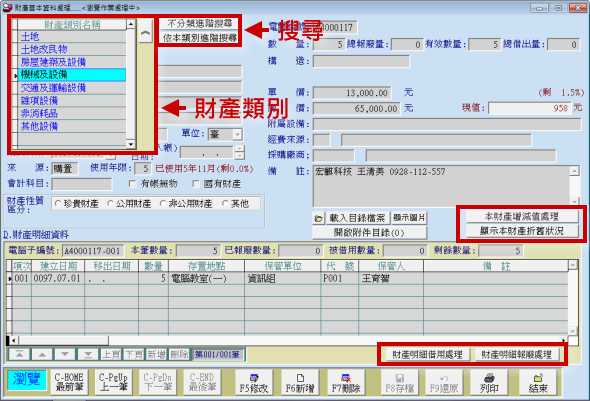590x401 pixels.
Task: Click C-PgUp 上一筆 previous record button
Action: [x=114, y=382]
